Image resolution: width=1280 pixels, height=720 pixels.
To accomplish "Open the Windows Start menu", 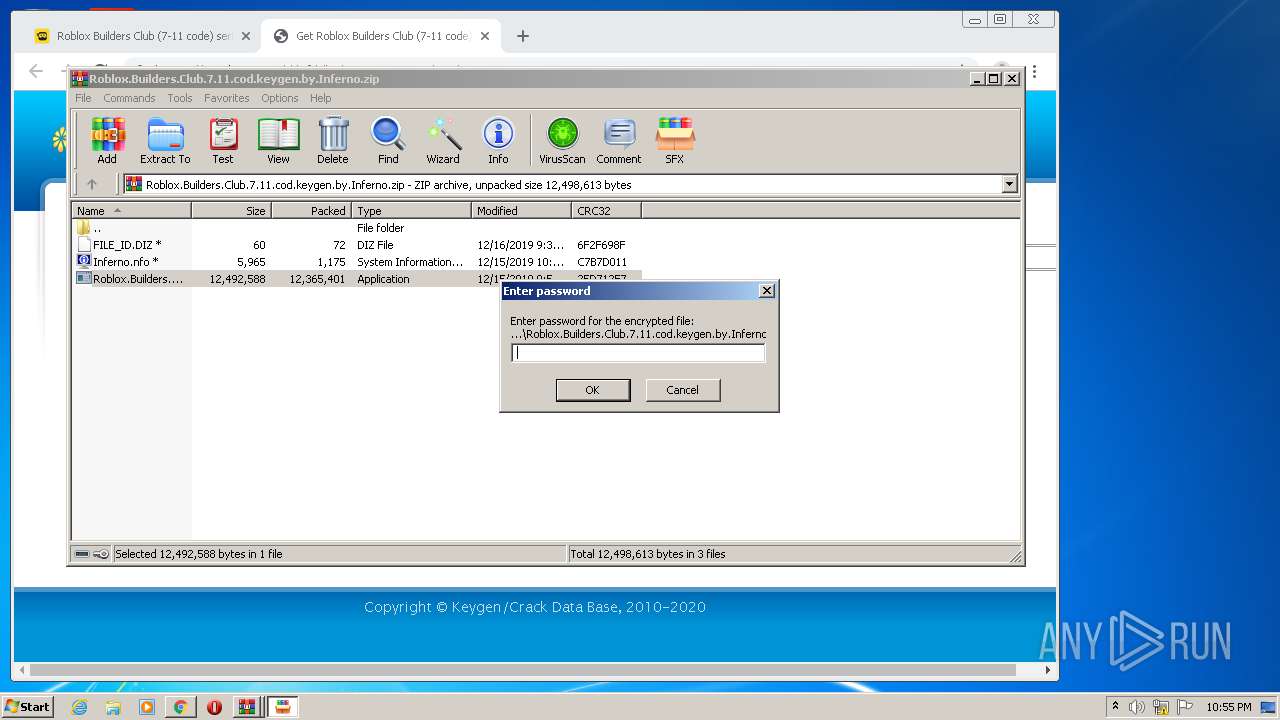I will pyautogui.click(x=28, y=707).
